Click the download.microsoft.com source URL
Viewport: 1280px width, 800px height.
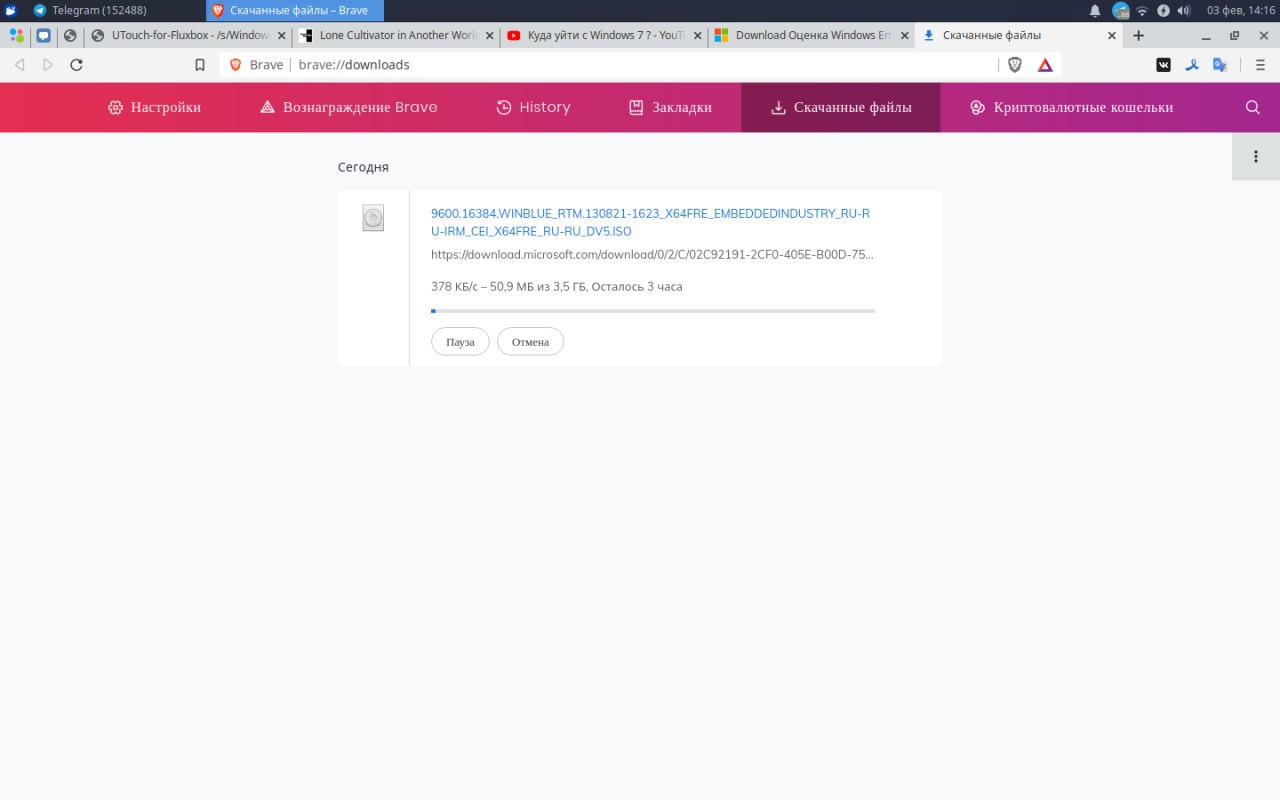click(x=652, y=254)
